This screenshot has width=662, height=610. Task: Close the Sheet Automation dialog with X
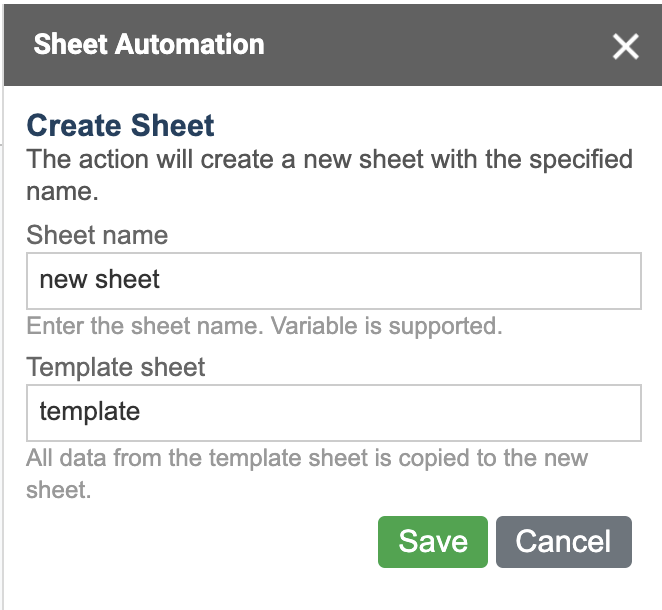[625, 46]
